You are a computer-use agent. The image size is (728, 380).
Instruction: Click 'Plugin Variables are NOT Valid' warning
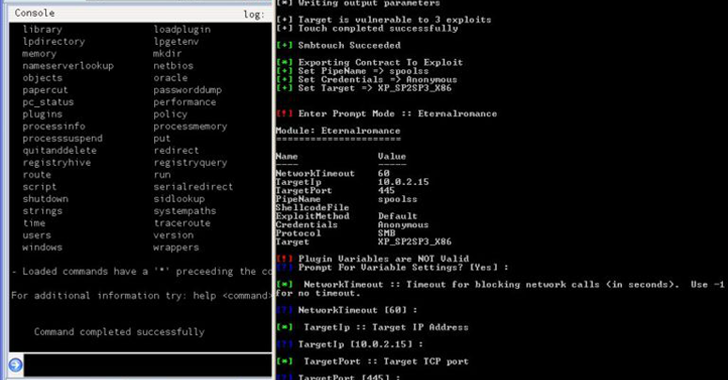click(x=372, y=258)
